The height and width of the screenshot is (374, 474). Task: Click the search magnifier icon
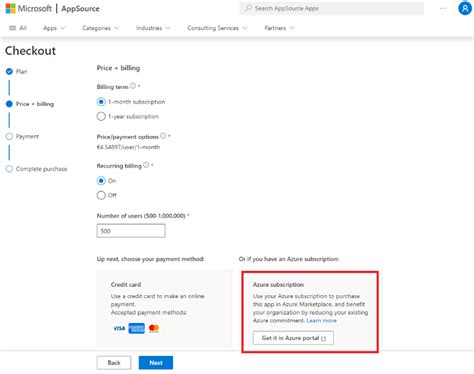pyautogui.click(x=248, y=8)
